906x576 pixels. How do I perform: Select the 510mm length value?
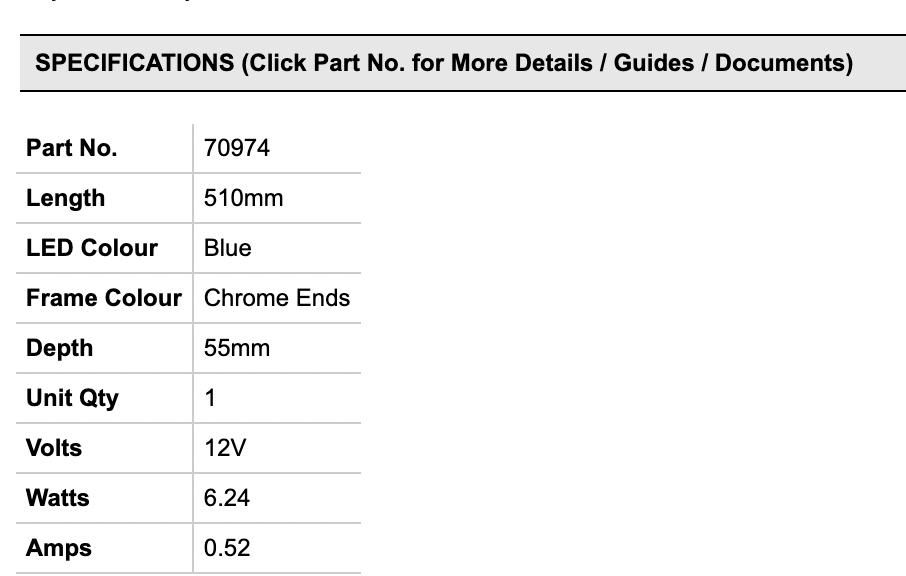coord(243,198)
